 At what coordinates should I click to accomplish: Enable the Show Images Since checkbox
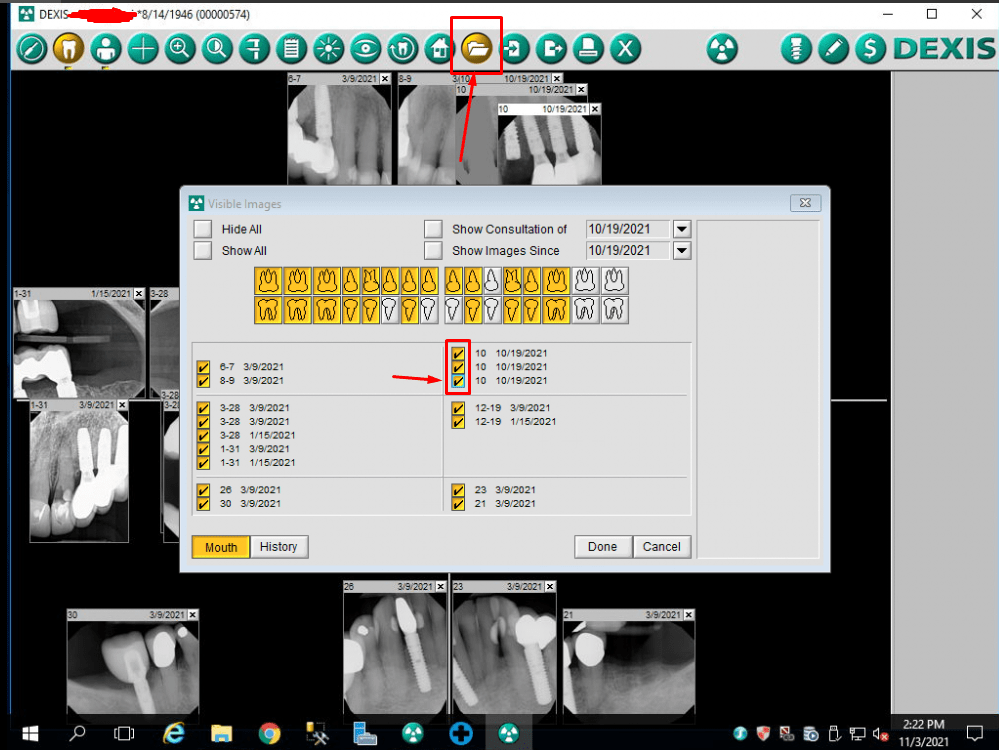(x=433, y=250)
